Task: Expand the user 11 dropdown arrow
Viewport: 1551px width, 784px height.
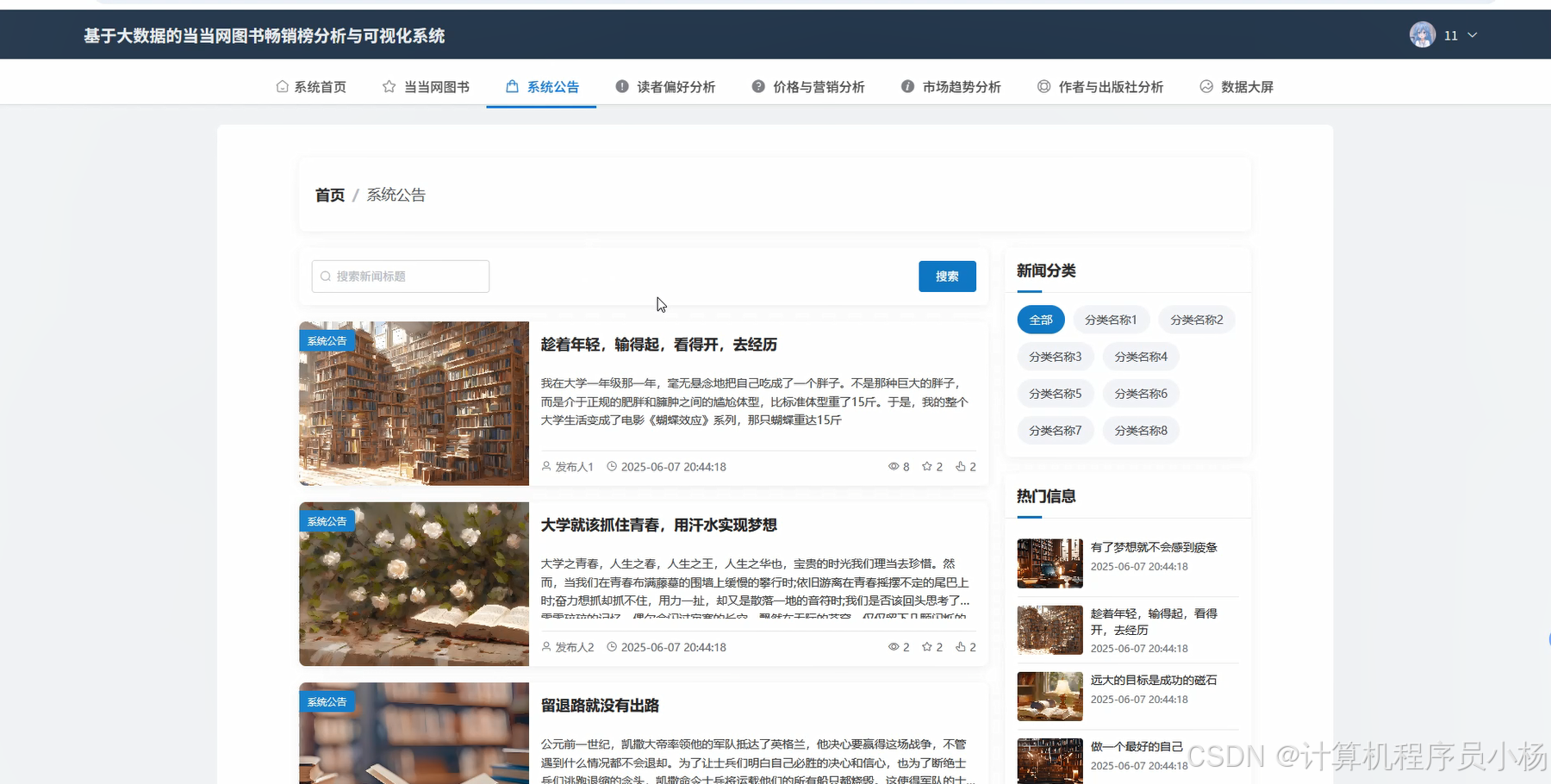Action: pos(1473,35)
